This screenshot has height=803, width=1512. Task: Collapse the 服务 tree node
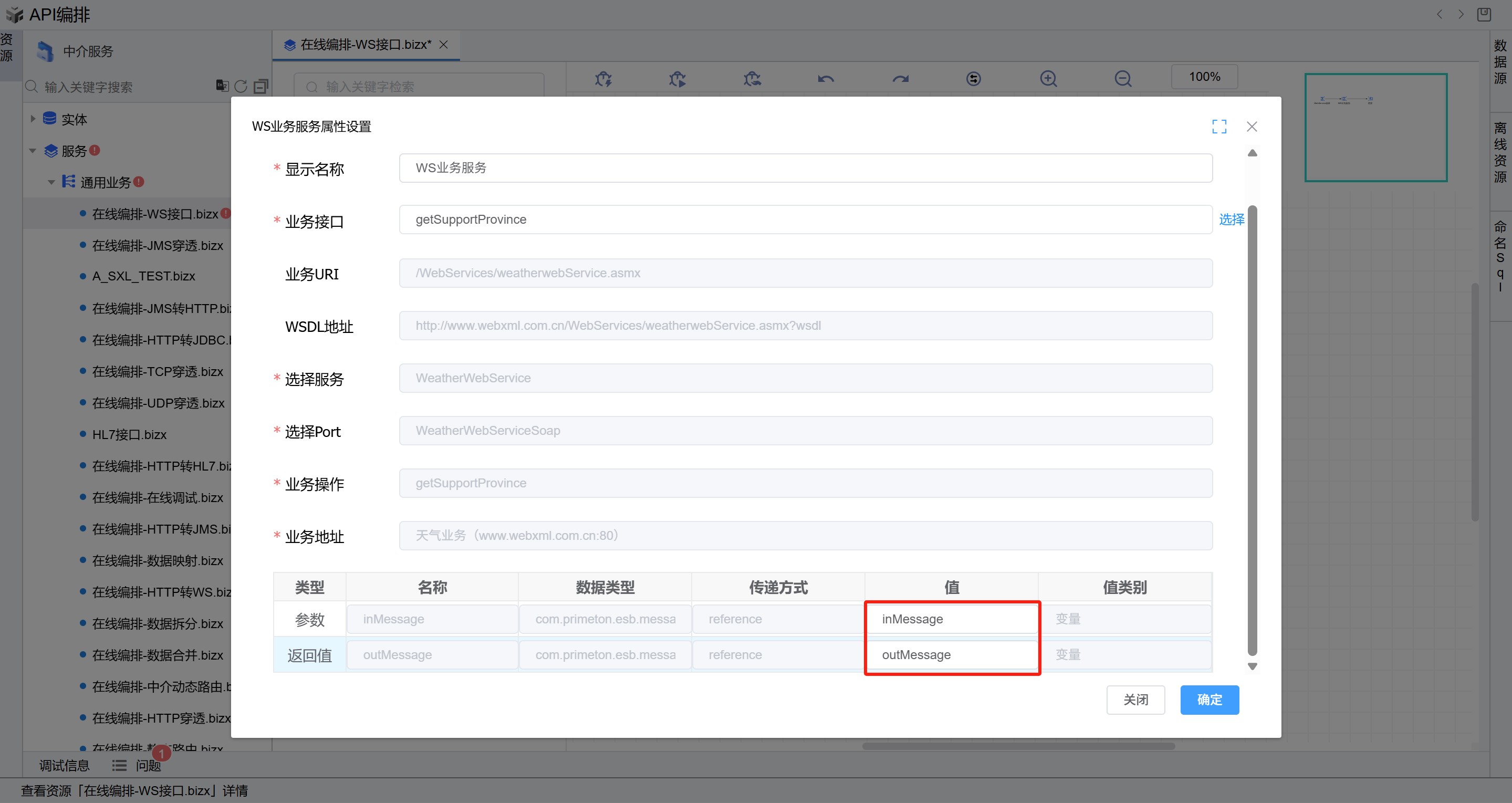(33, 151)
